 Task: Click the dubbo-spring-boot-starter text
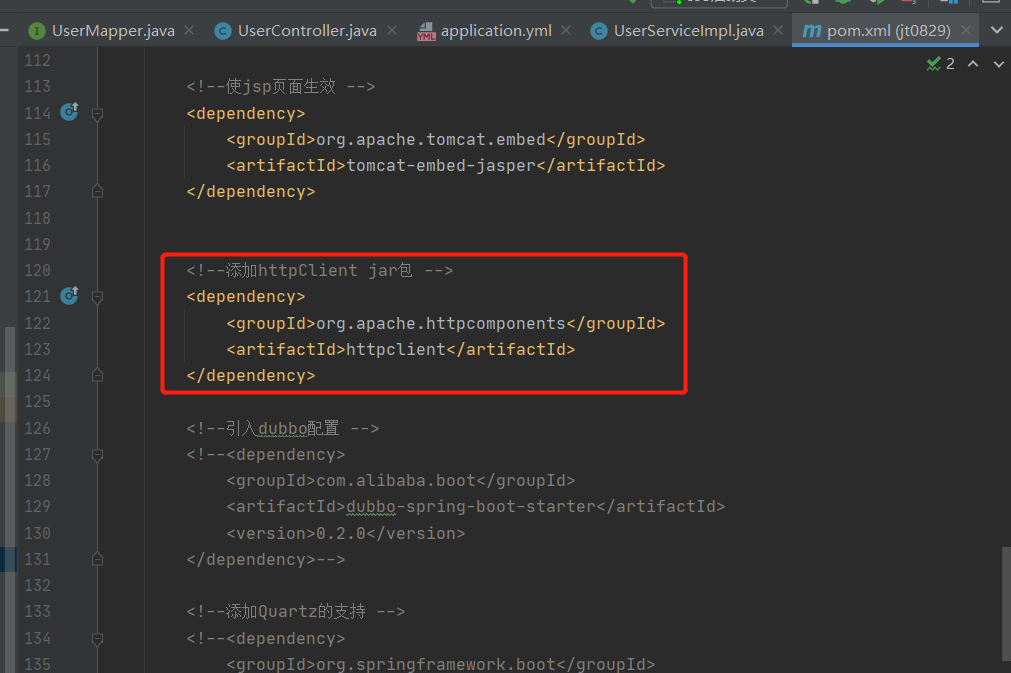[x=471, y=507]
